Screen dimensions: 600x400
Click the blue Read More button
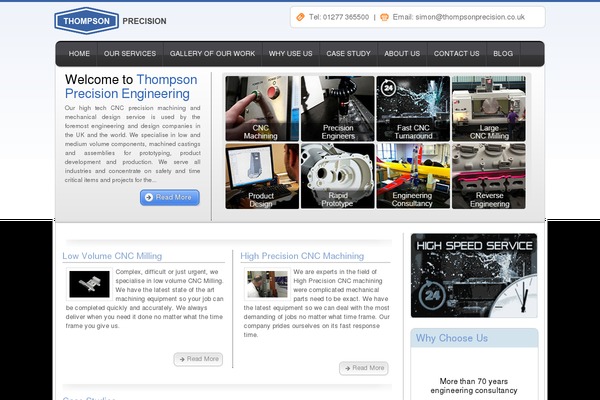[170, 198]
